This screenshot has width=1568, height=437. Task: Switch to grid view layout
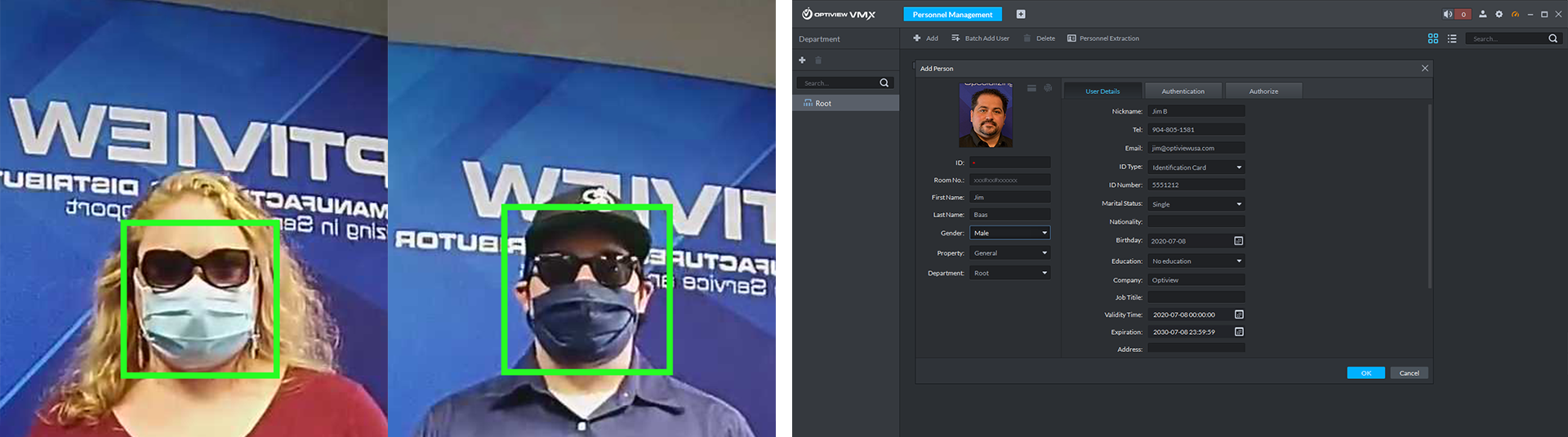(1432, 38)
